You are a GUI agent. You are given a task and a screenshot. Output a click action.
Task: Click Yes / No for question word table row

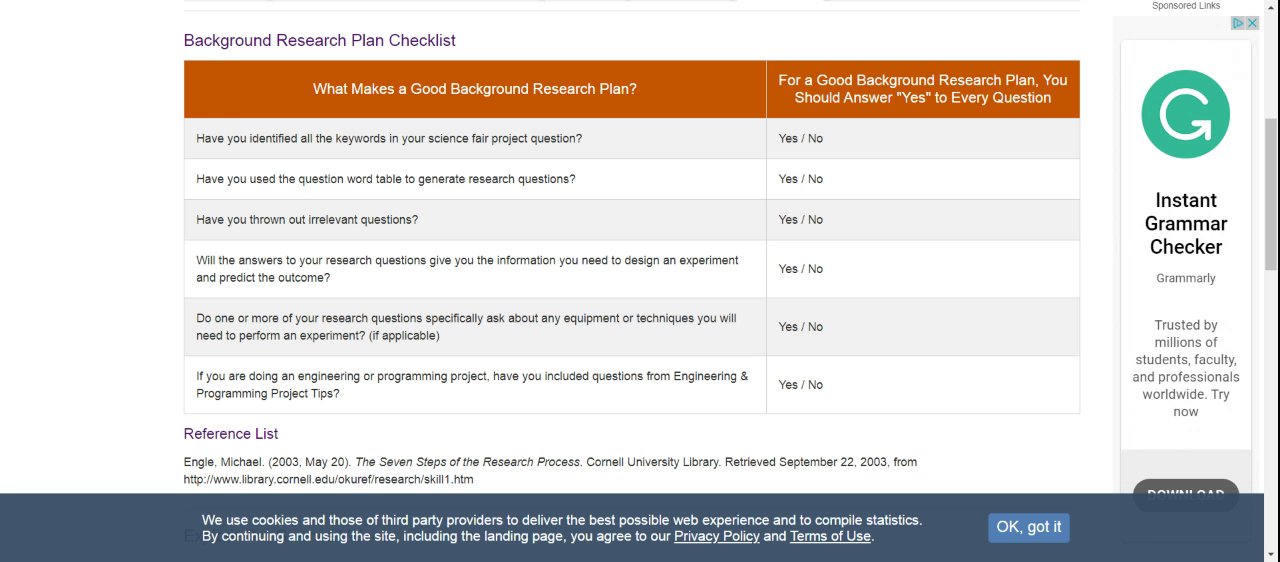click(x=801, y=179)
